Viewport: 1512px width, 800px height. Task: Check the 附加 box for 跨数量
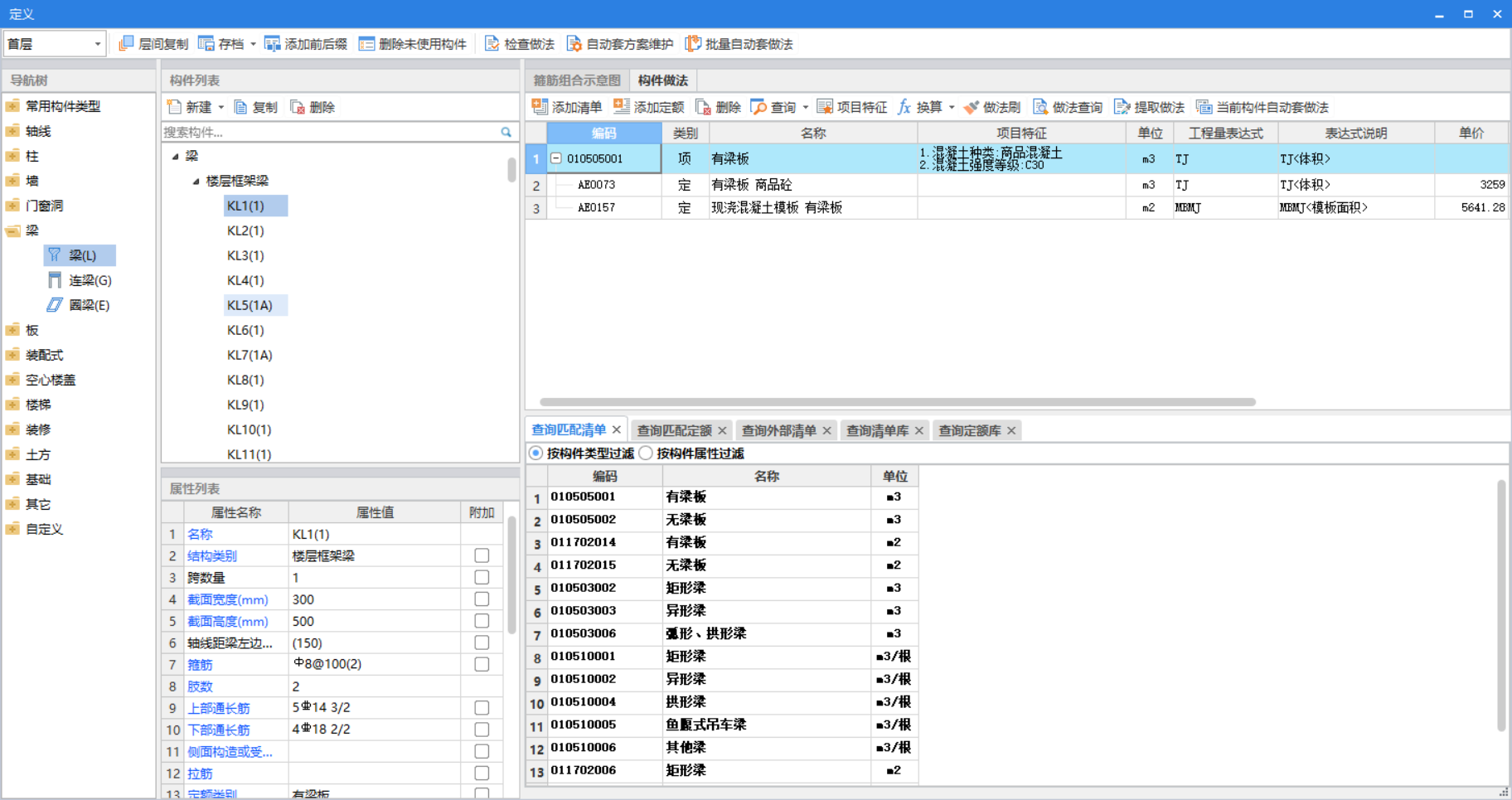click(x=482, y=577)
